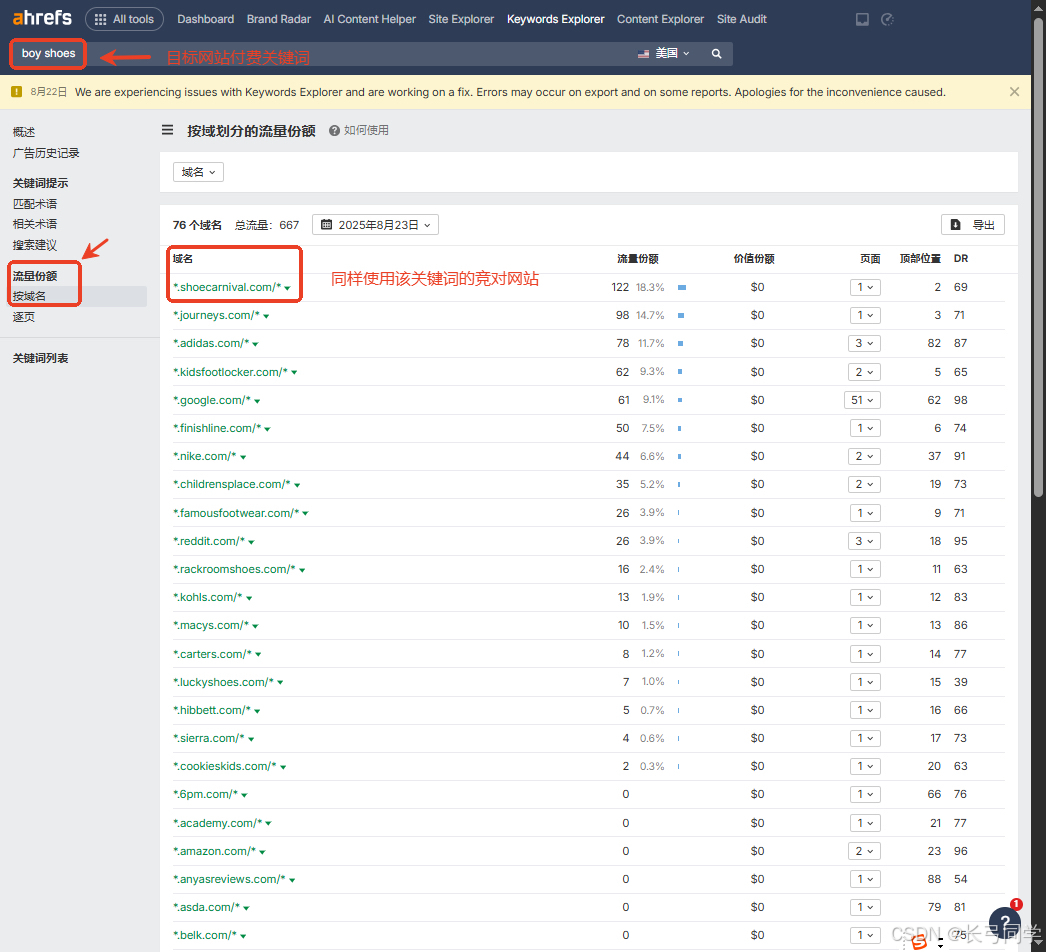The image size is (1046, 952).
Task: Sort by the DR column header
Action: [961, 259]
